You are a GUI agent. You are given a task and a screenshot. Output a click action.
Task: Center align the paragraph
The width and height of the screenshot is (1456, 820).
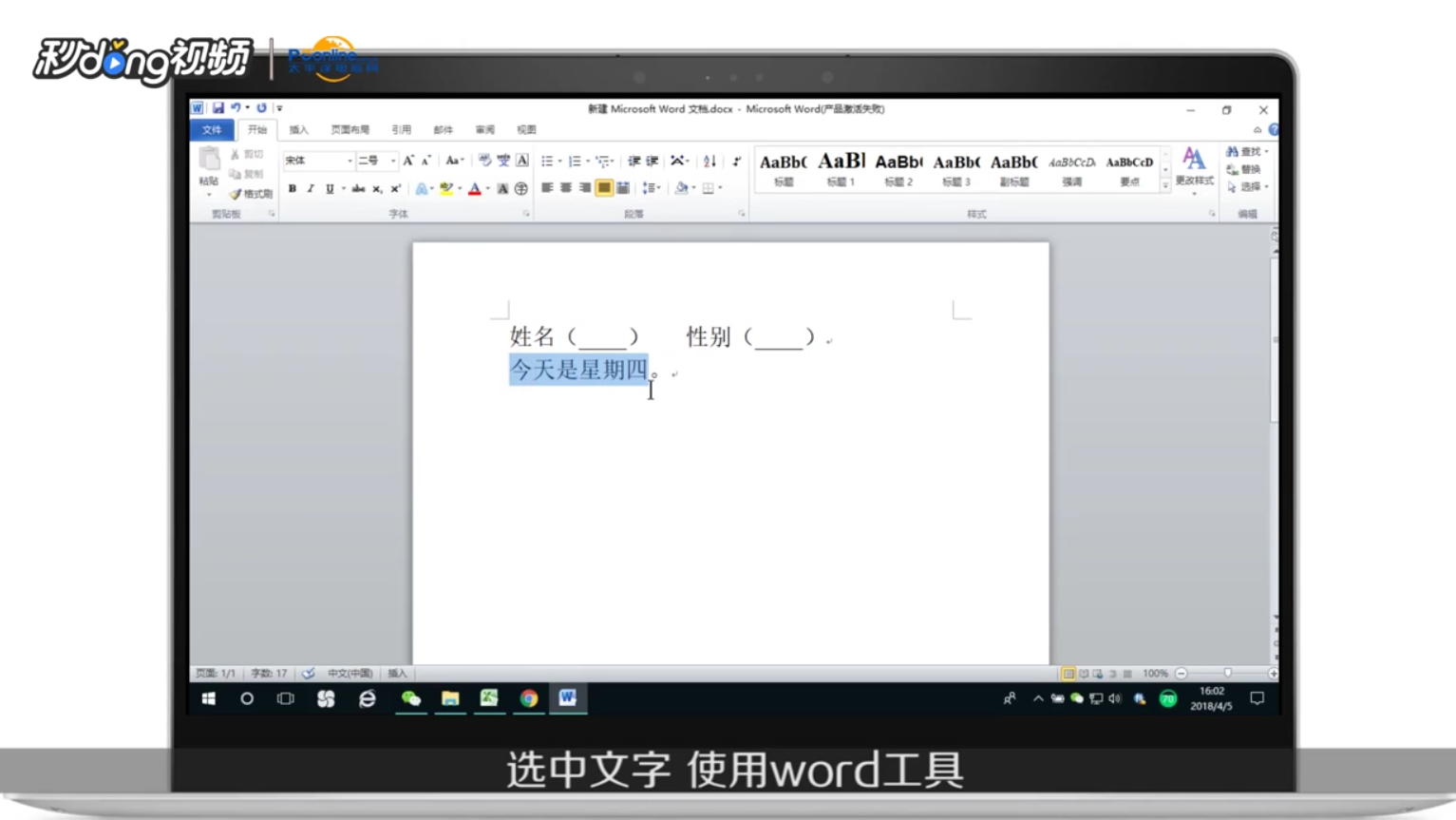[x=566, y=188]
